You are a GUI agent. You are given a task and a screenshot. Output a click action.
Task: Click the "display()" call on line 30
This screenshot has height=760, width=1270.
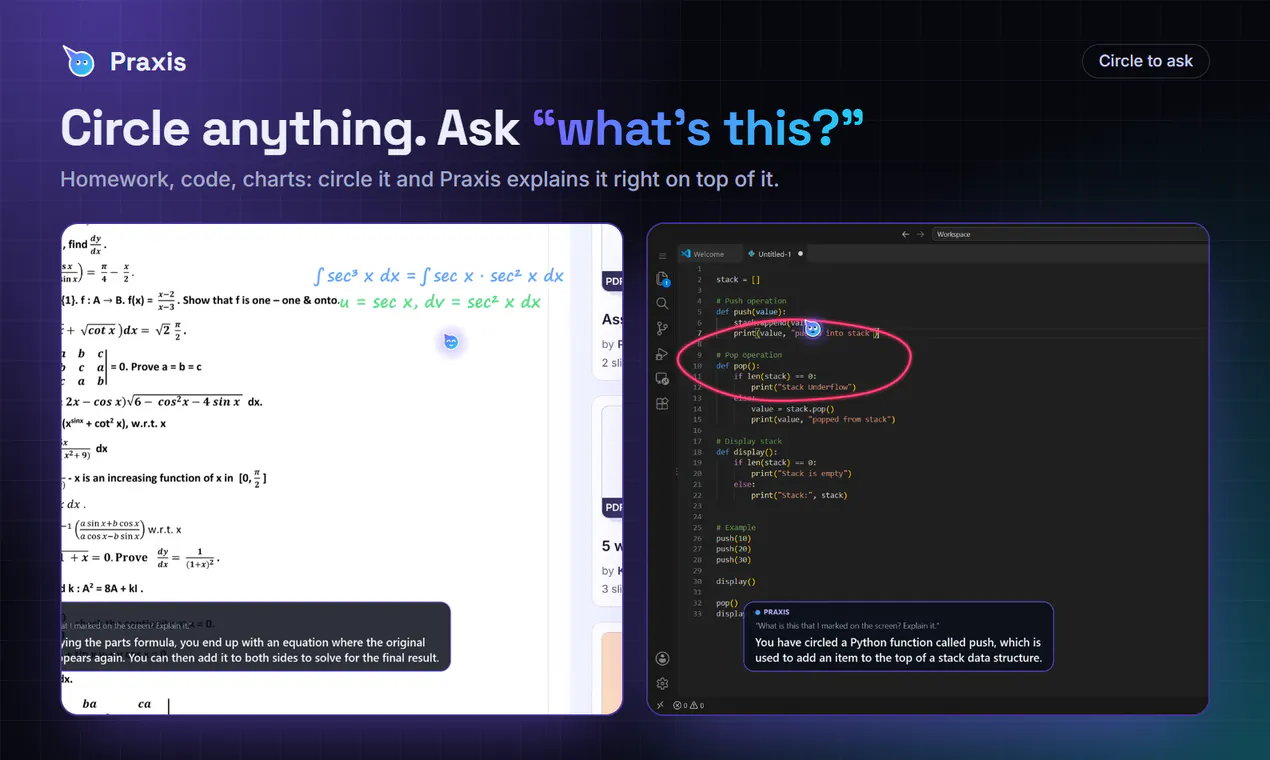[x=736, y=581]
